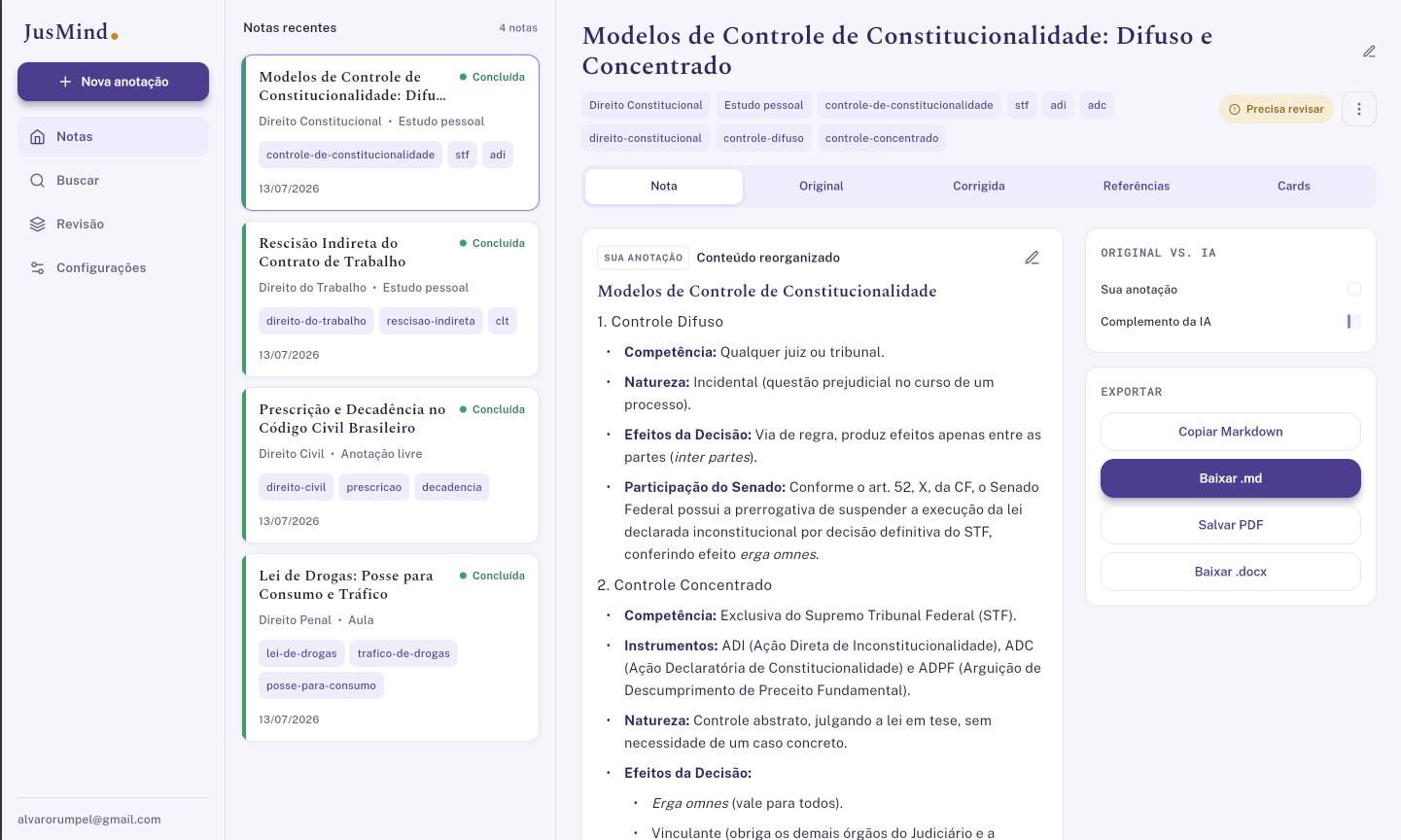Image resolution: width=1401 pixels, height=840 pixels.
Task: Click the lei-de-drogas tag
Action: 301,653
